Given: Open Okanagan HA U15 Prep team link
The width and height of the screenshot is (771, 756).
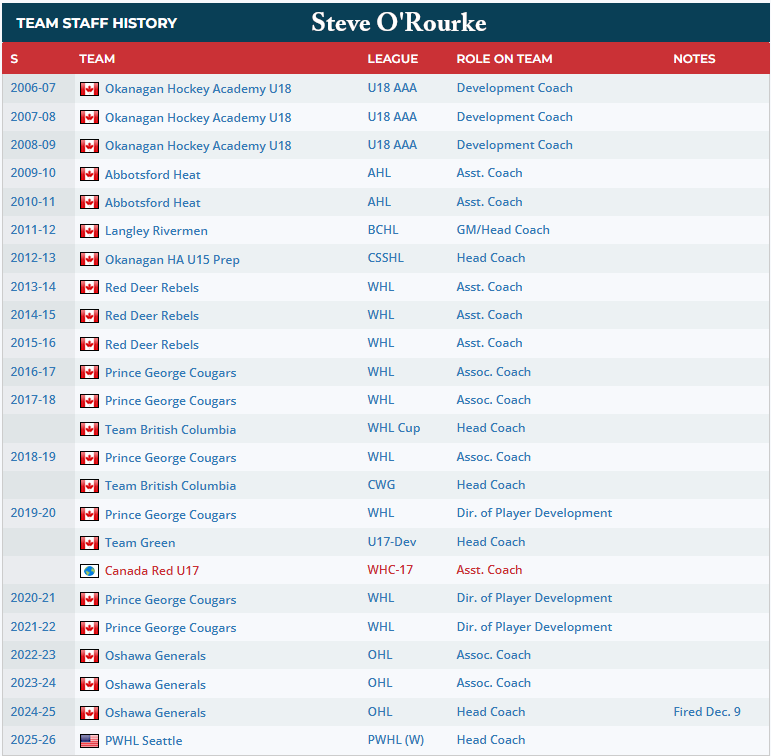Looking at the screenshot, I should [x=172, y=260].
